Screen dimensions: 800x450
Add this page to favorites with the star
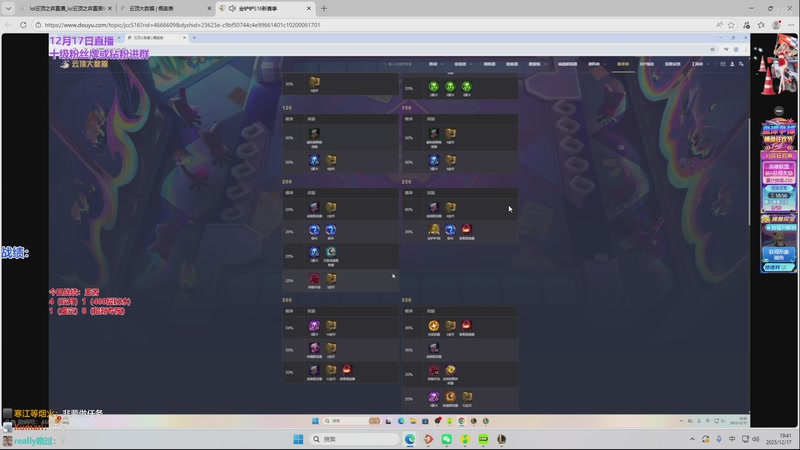[731, 24]
